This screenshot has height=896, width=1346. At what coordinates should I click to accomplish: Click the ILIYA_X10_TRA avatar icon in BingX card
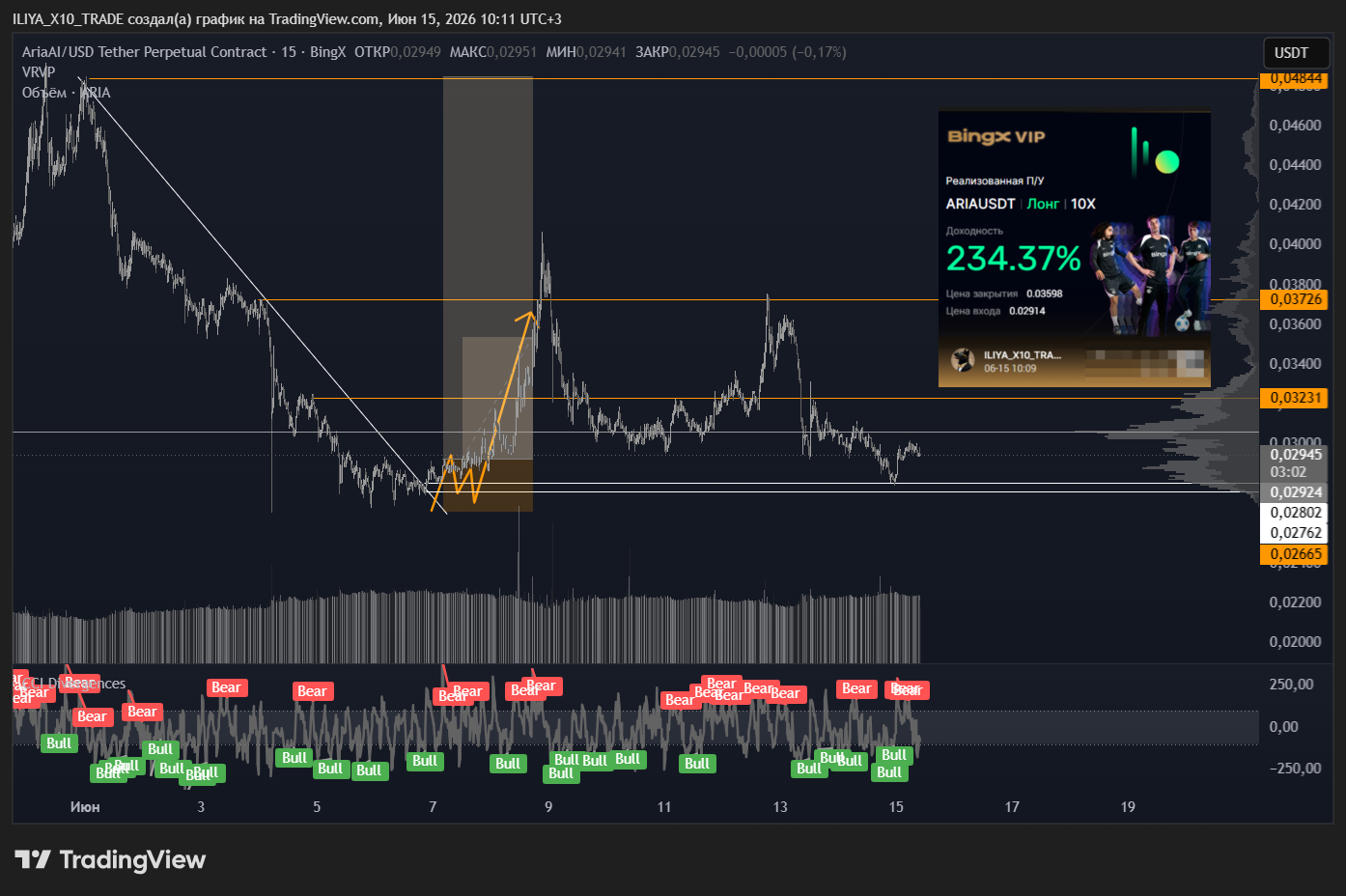[x=963, y=361]
